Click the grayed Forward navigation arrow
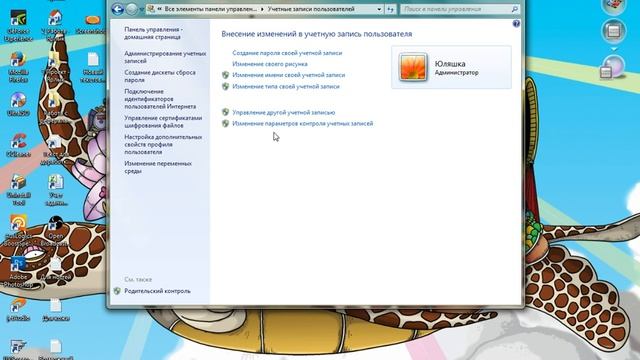 [x=132, y=9]
